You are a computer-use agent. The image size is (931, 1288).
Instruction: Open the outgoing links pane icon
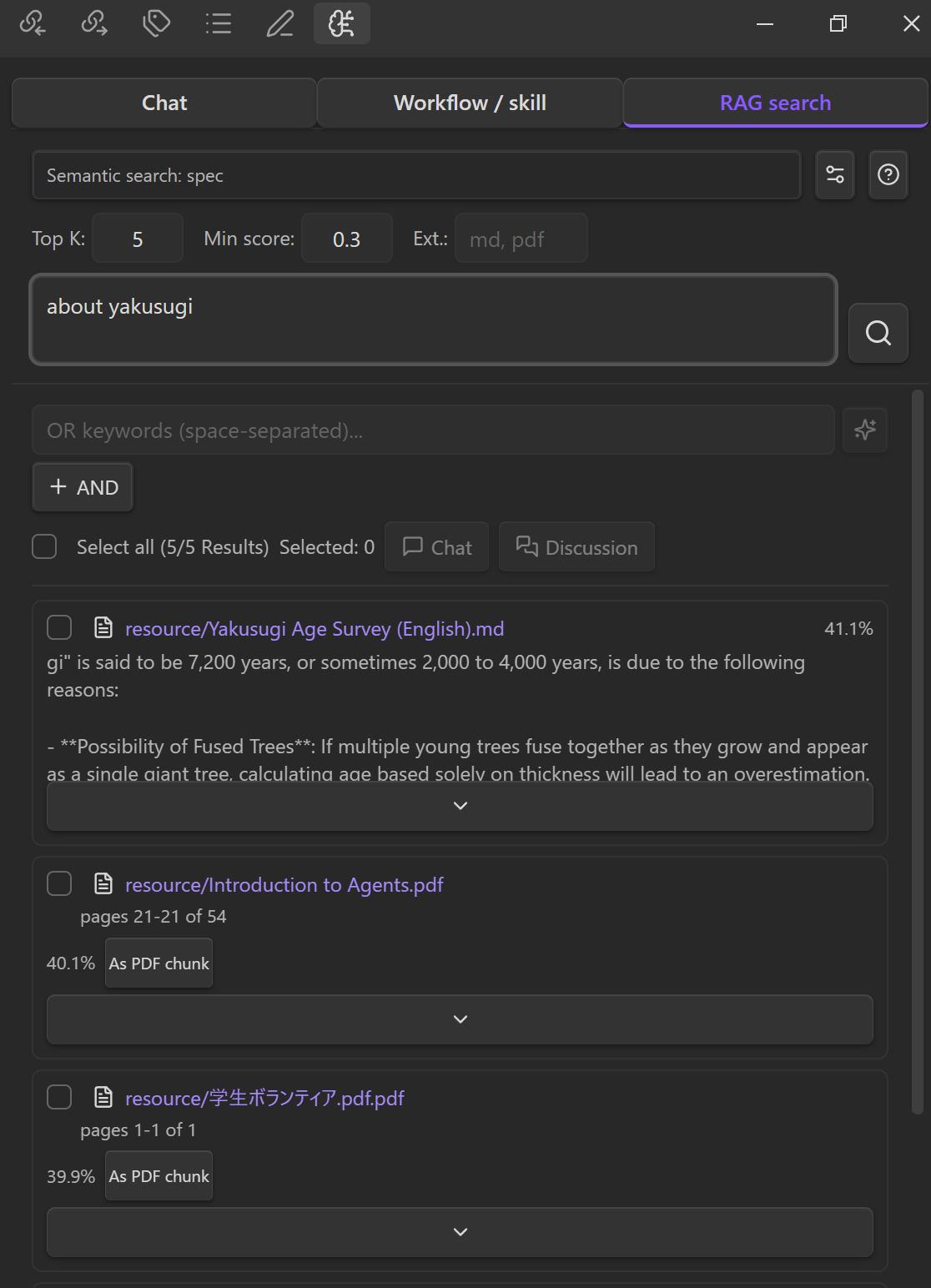pos(94,23)
